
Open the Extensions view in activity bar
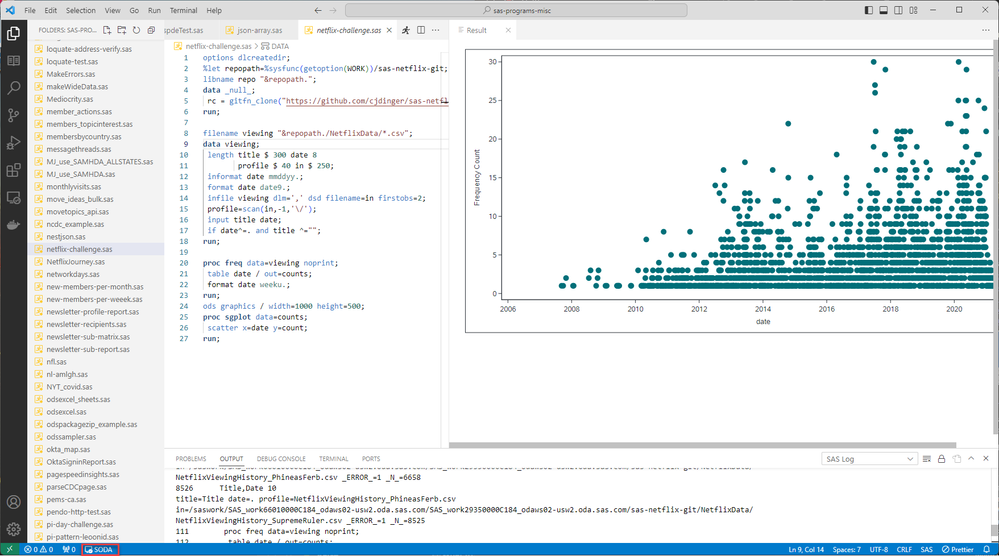click(14, 170)
